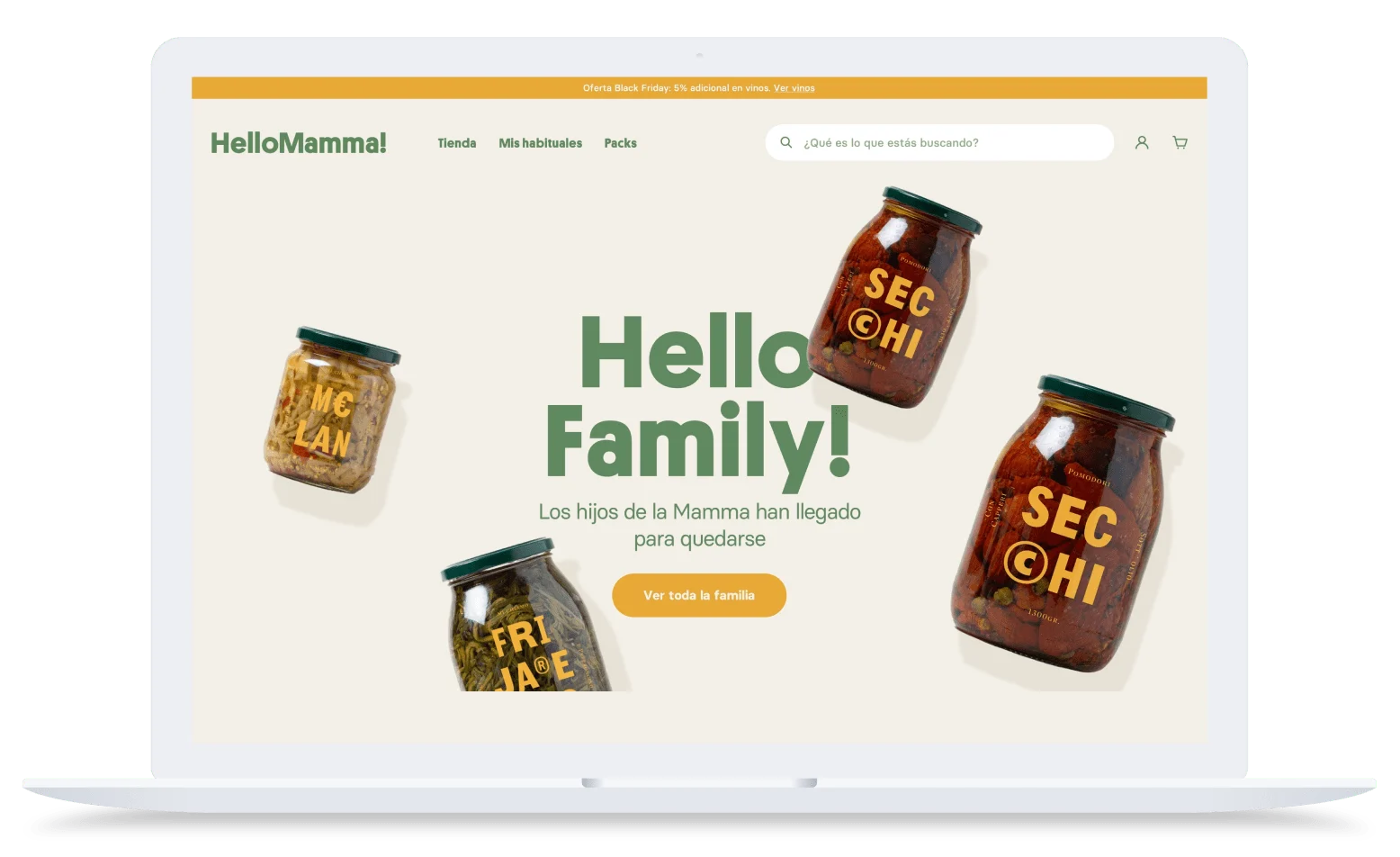
Task: Click the orange Black Friday offer banner
Action: (699, 88)
